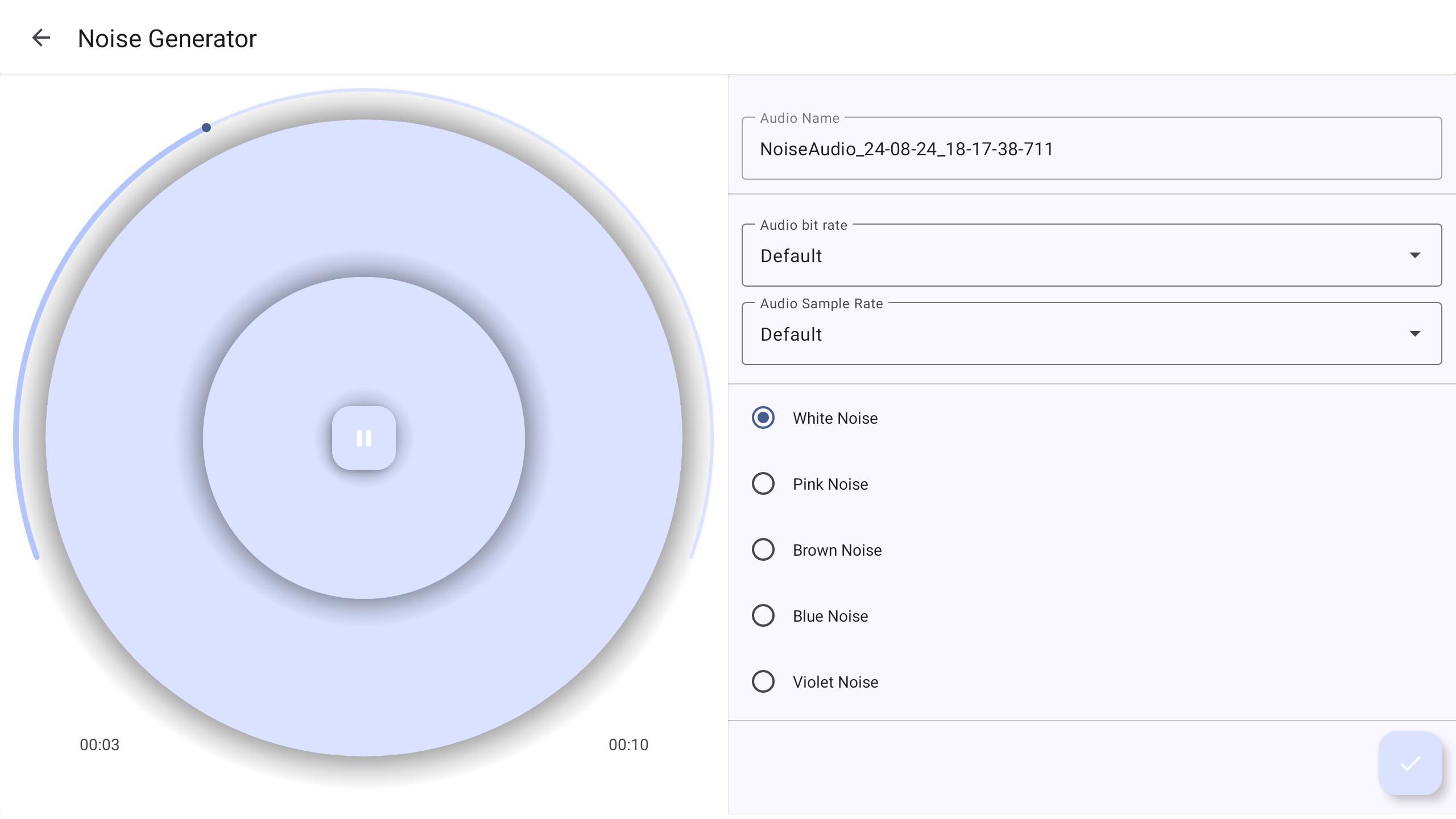Select the Pink Noise radio button
This screenshot has height=819, width=1456.
click(x=763, y=484)
